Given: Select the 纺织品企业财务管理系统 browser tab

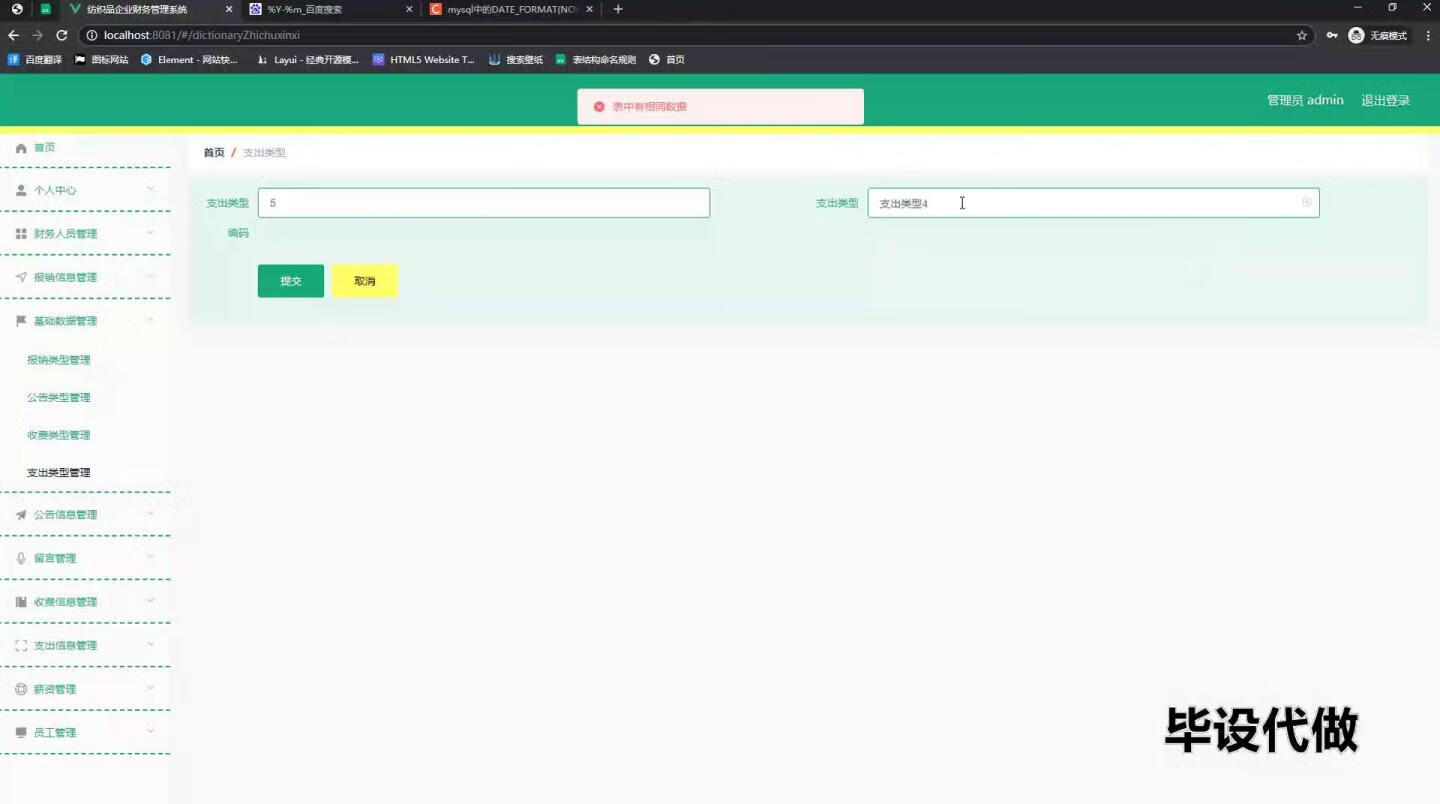Looking at the screenshot, I should [150, 9].
